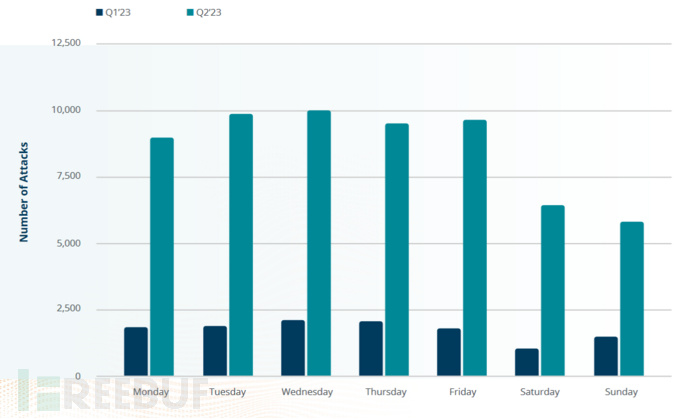Click Sunday's Q1'23 dark blue bar
690x418 pixels.
[x=605, y=355]
